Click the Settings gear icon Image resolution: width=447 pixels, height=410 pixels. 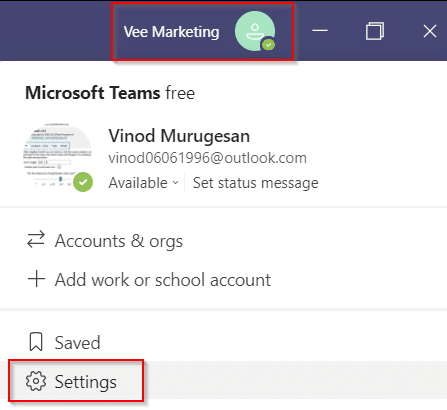point(36,381)
